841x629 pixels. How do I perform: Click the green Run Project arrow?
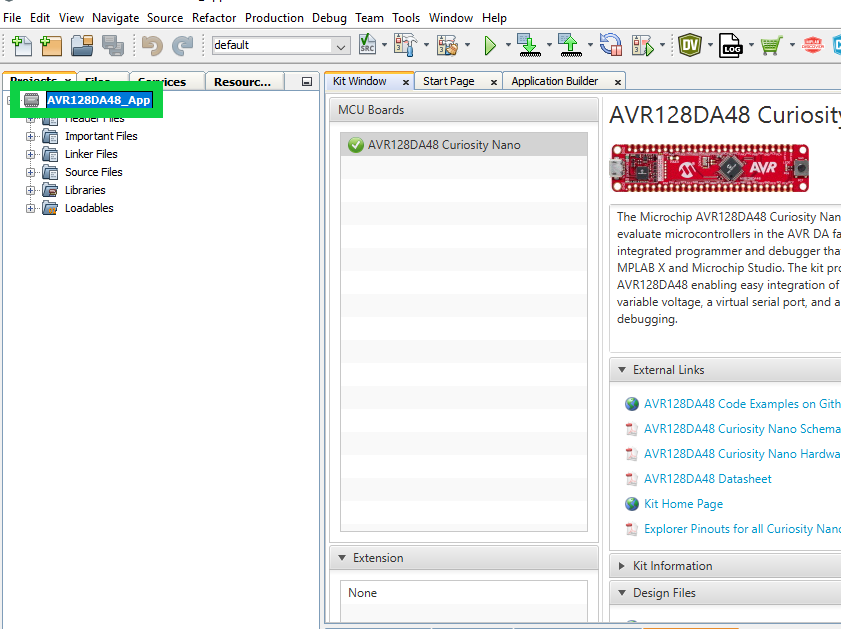pyautogui.click(x=490, y=45)
